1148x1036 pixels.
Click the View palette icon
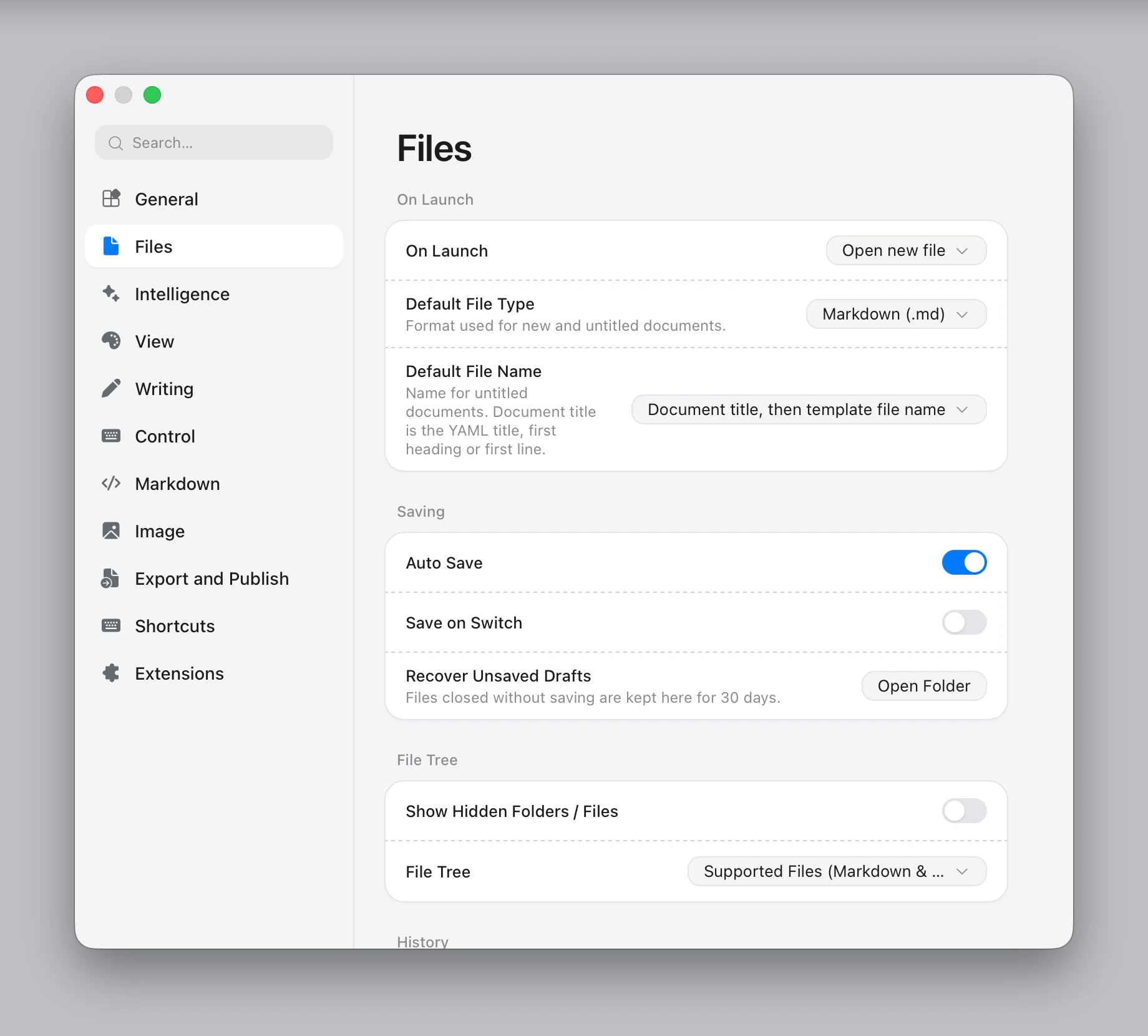111,341
